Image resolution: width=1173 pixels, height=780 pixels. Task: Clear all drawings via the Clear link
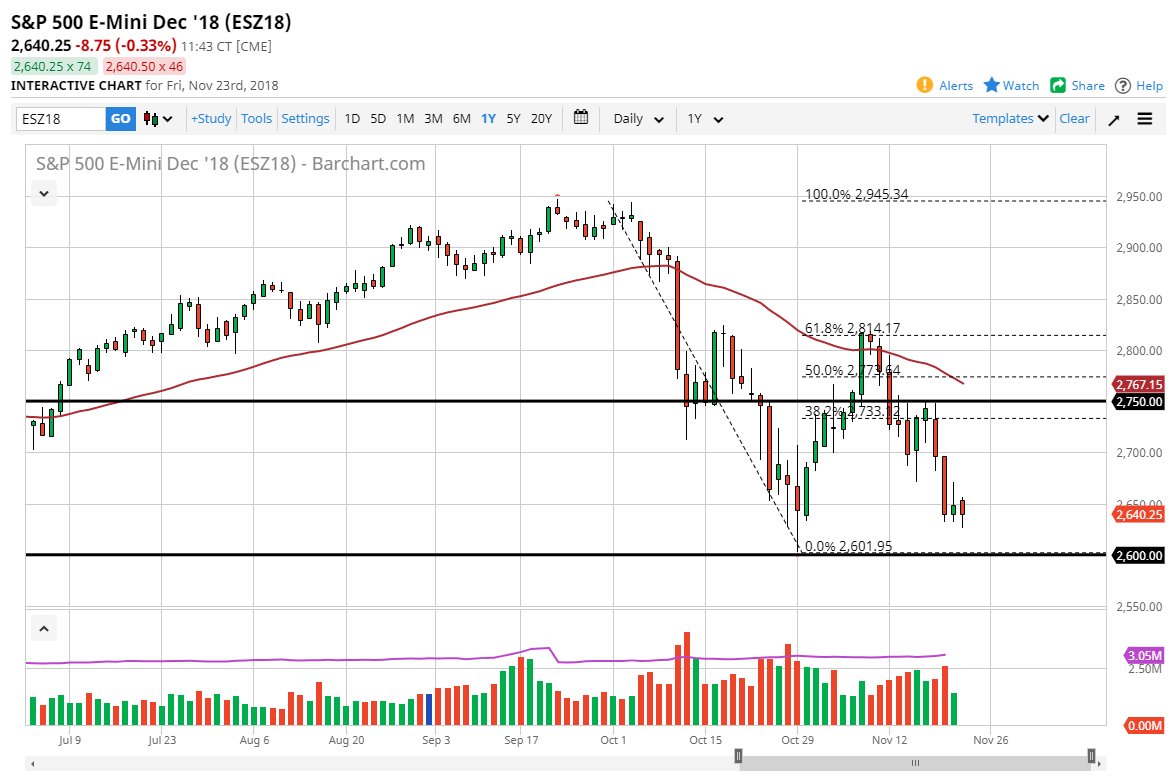[1074, 118]
